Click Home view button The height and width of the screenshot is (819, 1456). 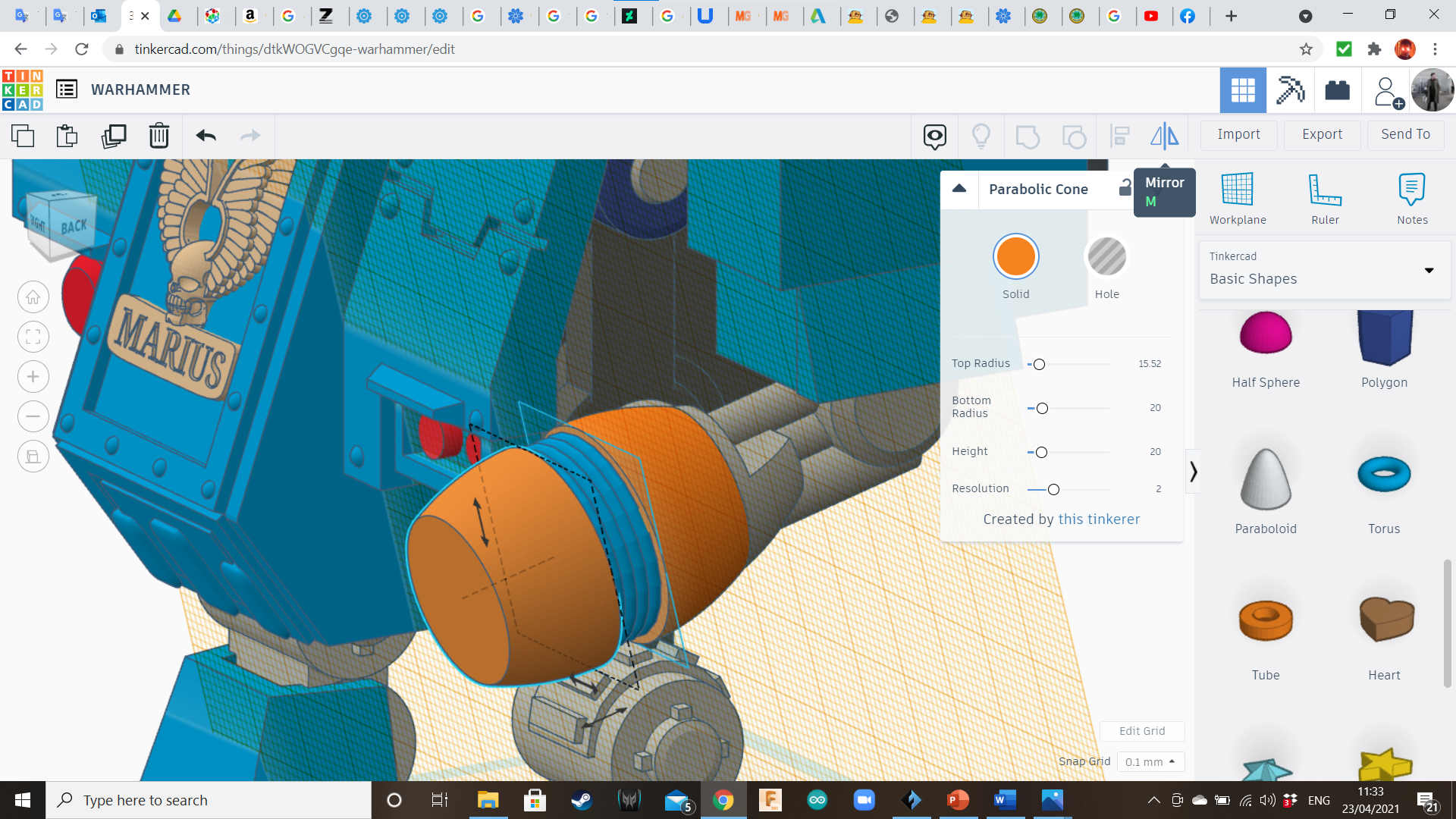click(33, 297)
